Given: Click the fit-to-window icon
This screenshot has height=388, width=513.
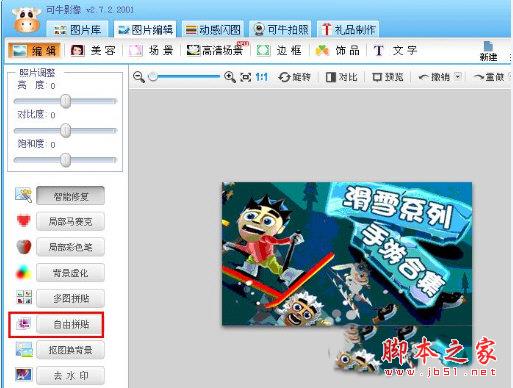Looking at the screenshot, I should tap(246, 77).
